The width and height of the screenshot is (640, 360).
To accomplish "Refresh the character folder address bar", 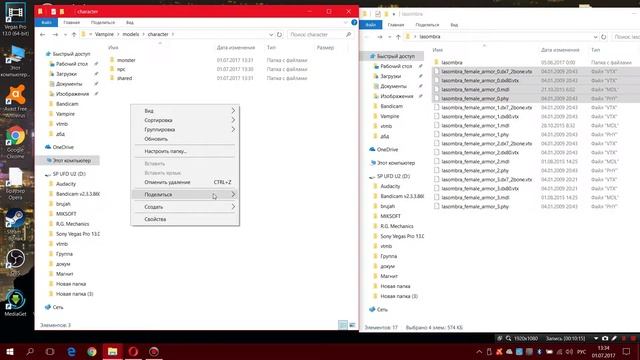I will tap(280, 34).
